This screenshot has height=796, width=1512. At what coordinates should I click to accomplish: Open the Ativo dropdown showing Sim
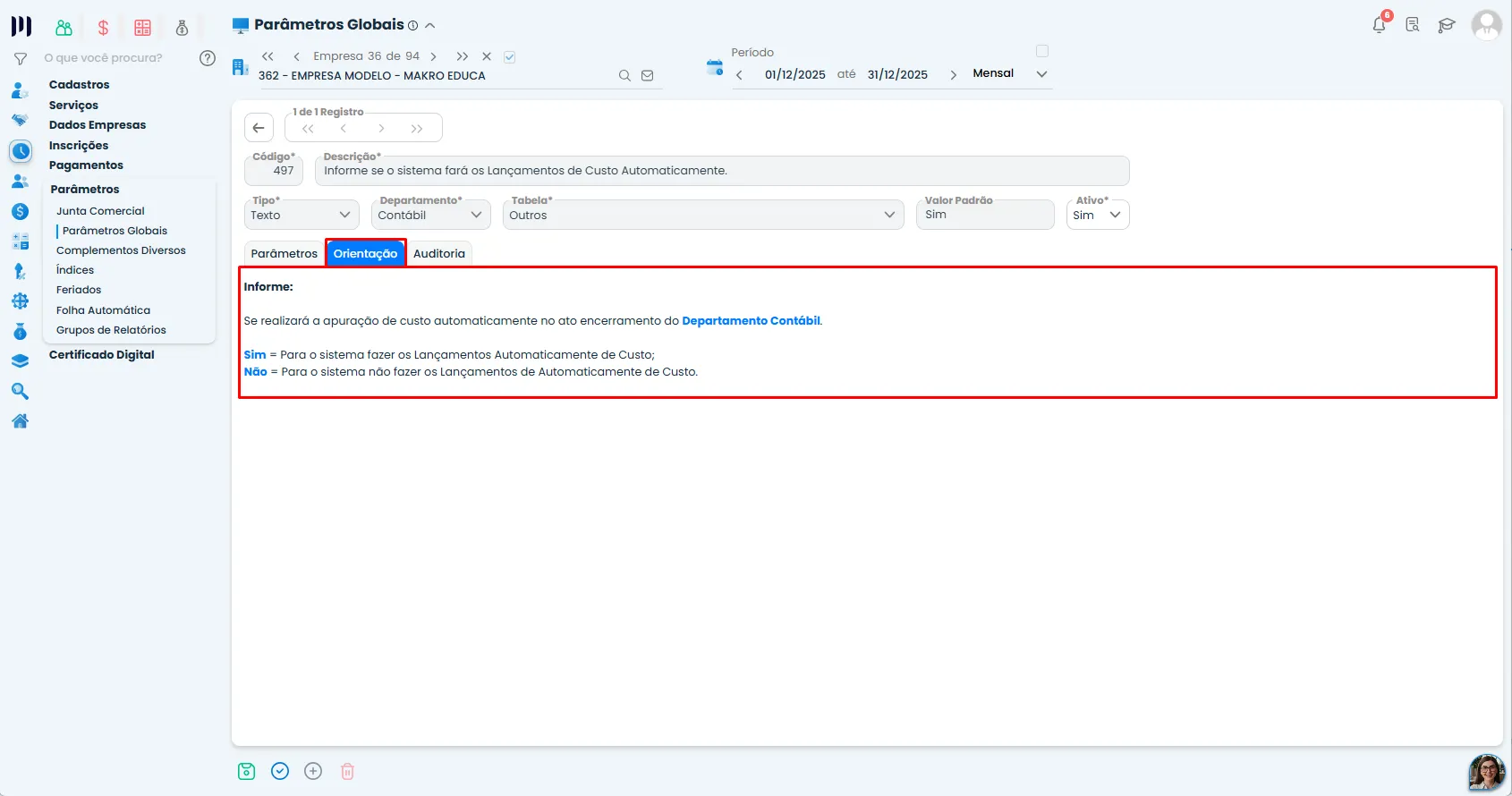coord(1098,215)
